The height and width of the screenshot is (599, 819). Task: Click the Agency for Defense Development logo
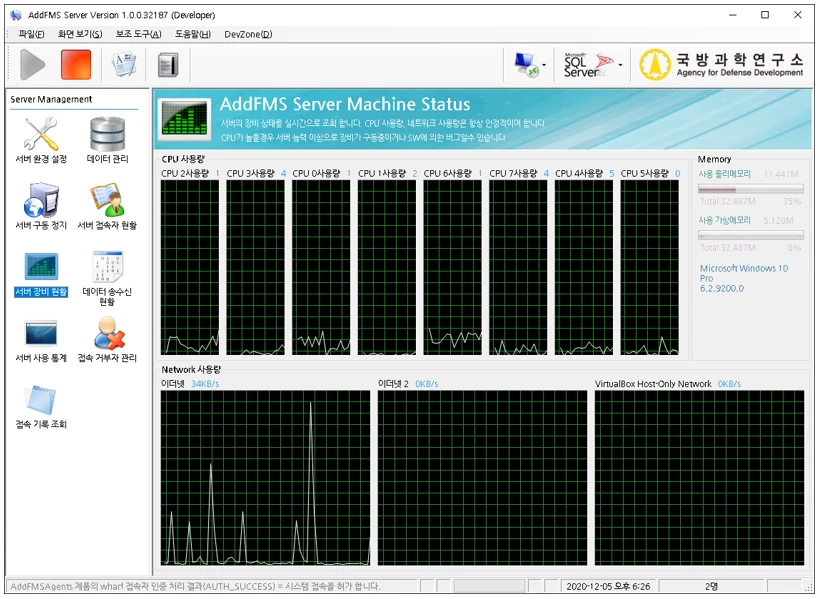(x=721, y=65)
